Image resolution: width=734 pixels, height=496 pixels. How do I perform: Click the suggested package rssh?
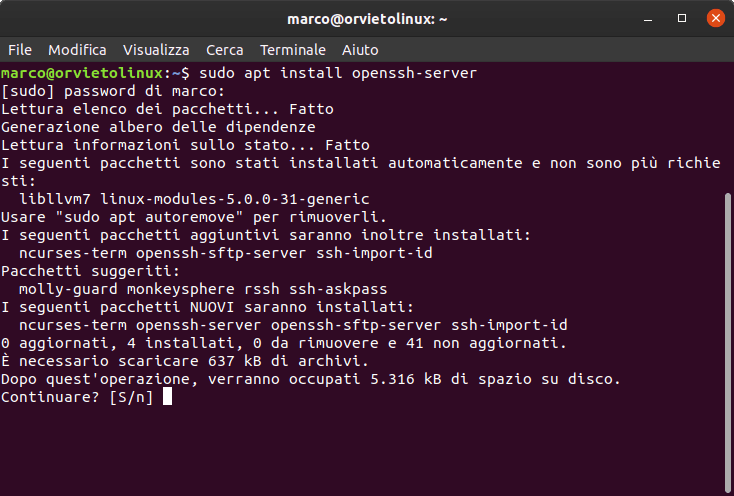262,289
